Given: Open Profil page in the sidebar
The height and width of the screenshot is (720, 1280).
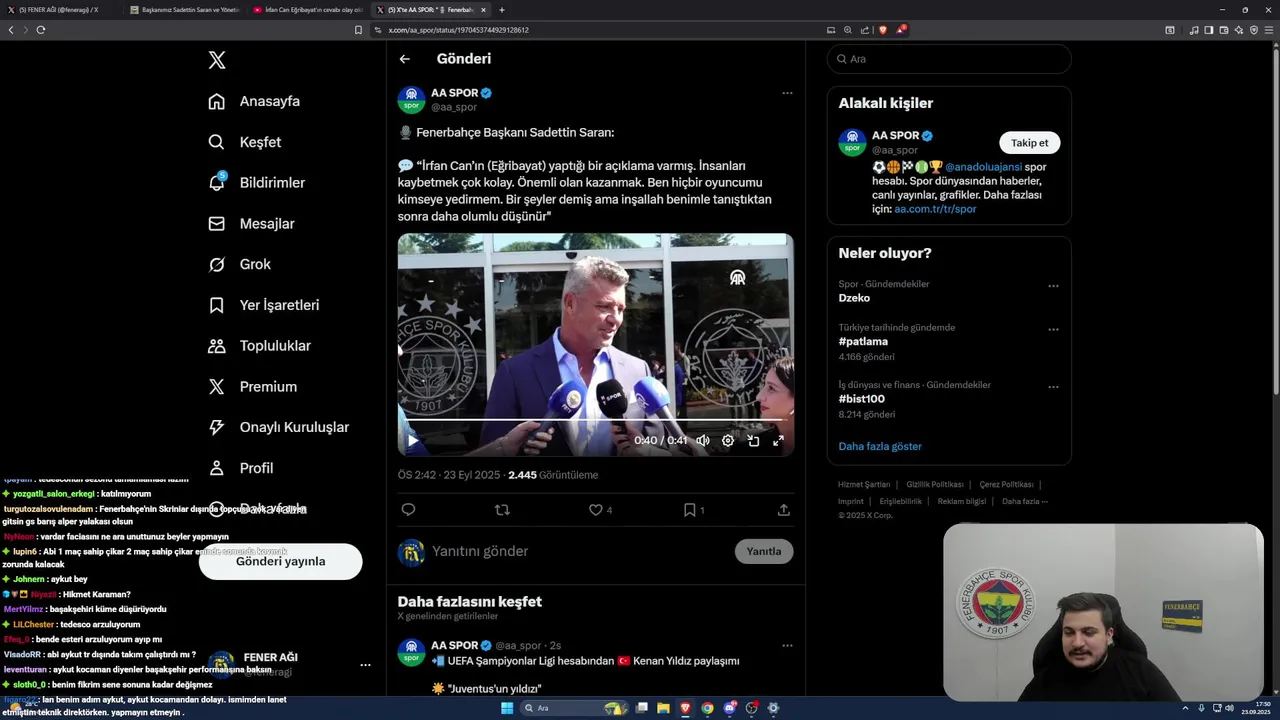Looking at the screenshot, I should [240, 468].
